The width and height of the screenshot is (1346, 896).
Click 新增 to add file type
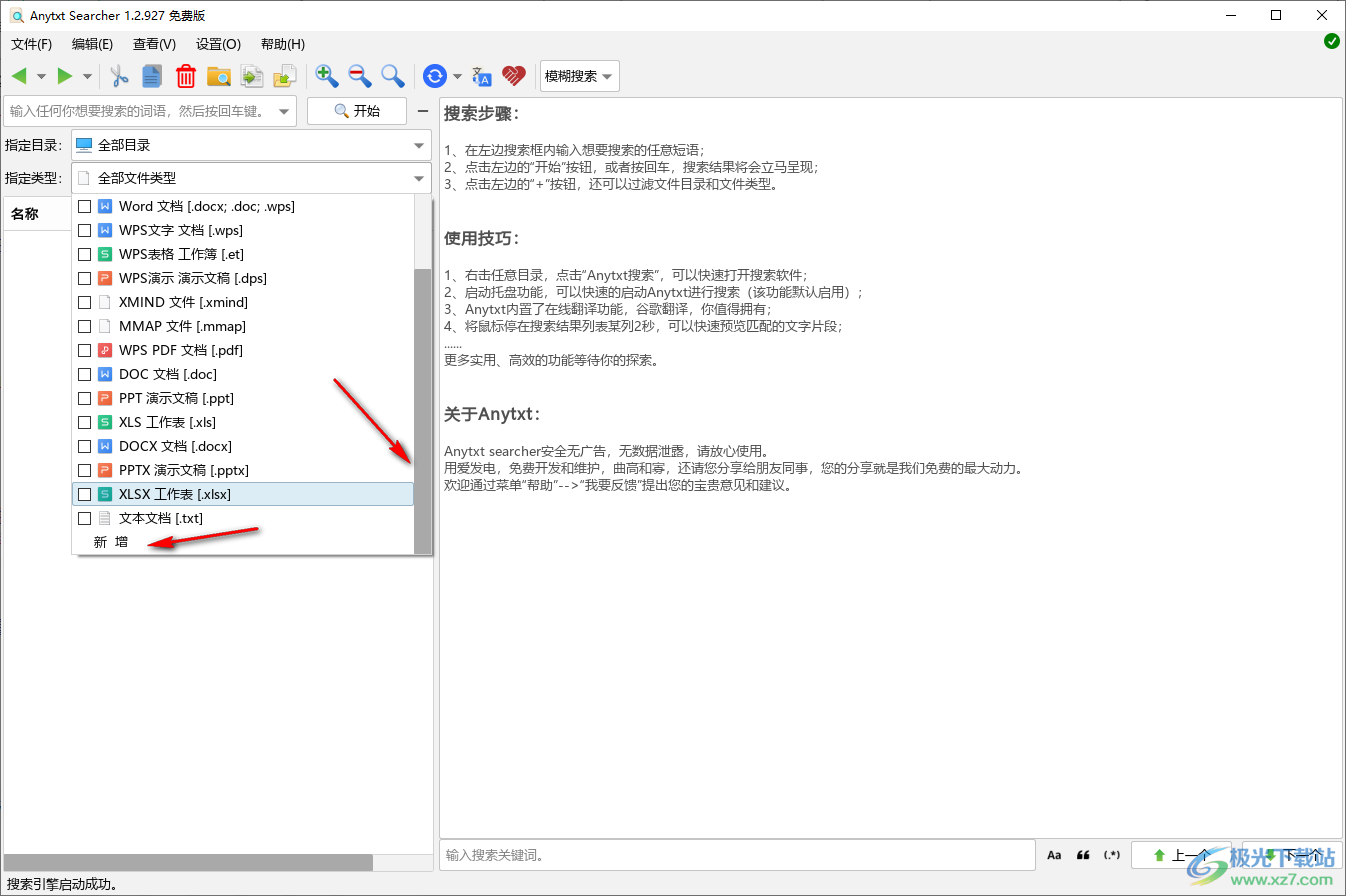point(111,542)
